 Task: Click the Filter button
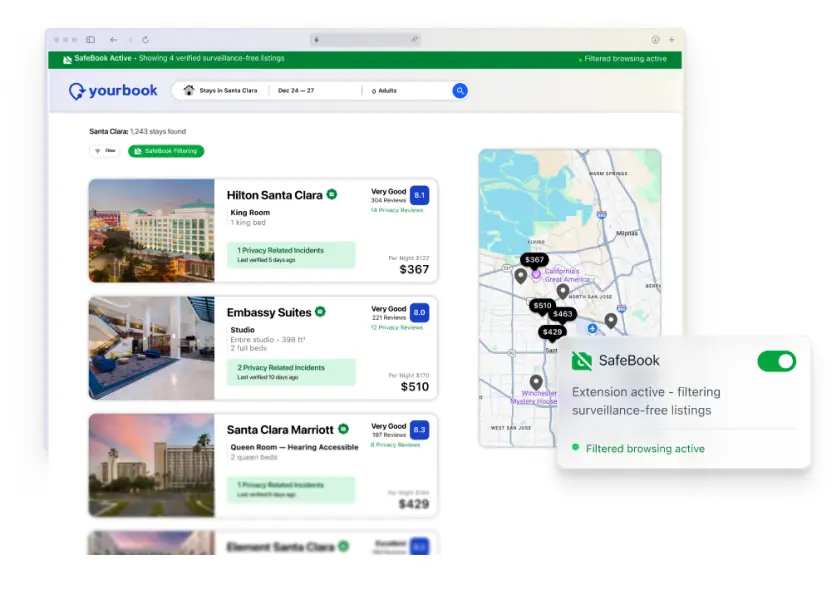point(105,151)
